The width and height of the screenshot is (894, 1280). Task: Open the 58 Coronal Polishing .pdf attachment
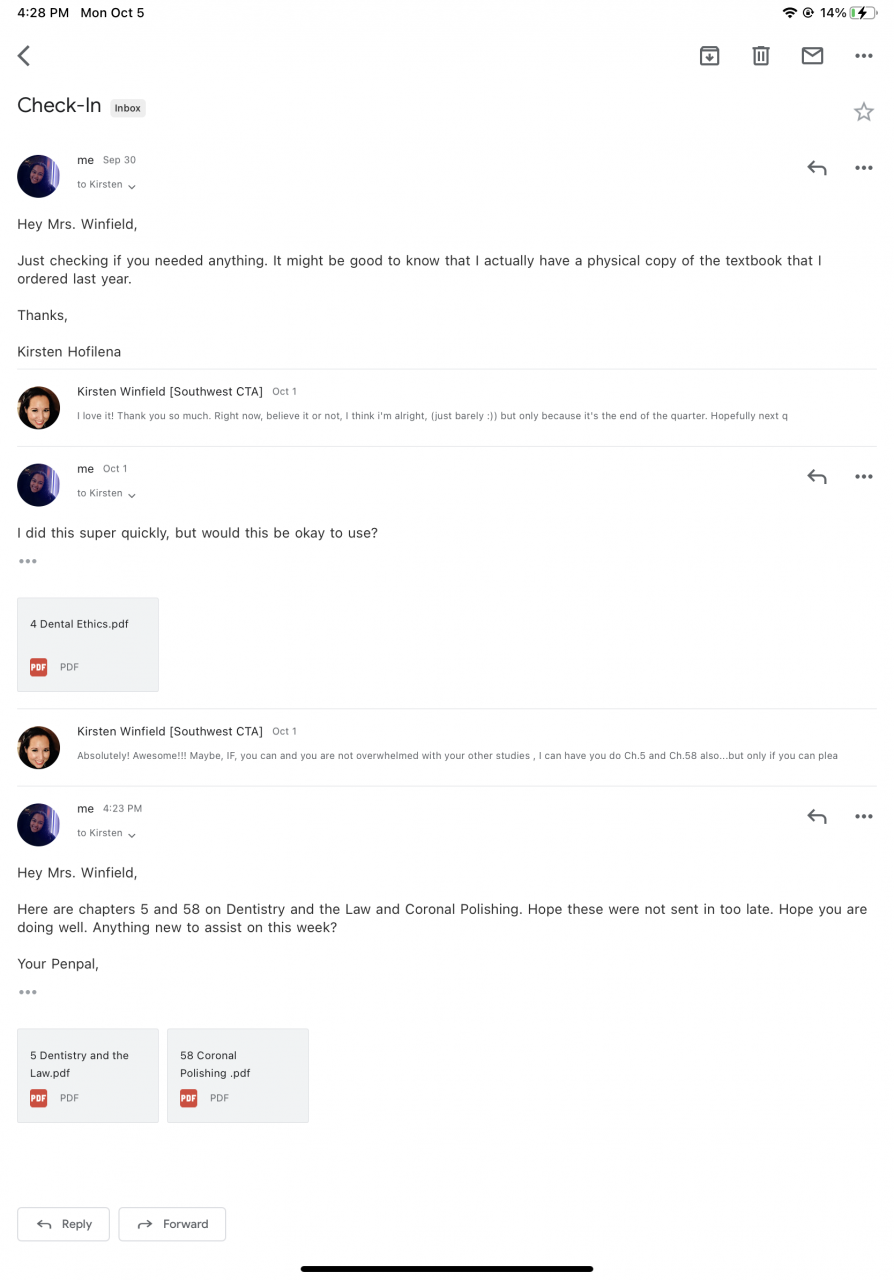coord(238,1075)
